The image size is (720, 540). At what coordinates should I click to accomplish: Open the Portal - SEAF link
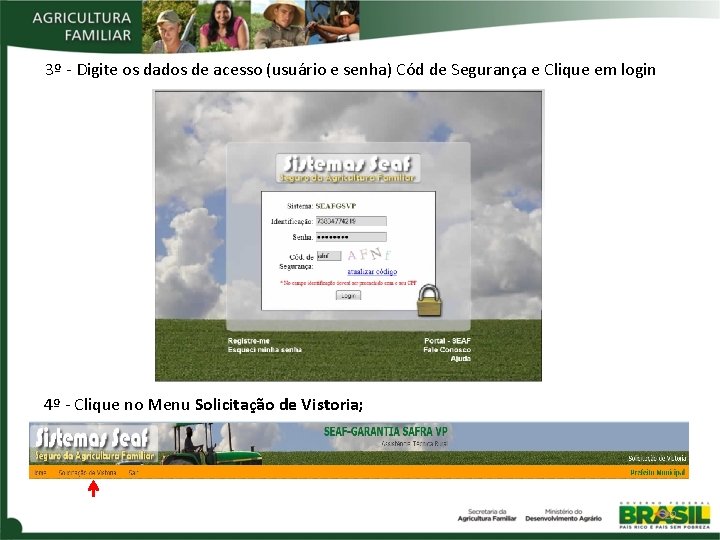tap(447, 341)
